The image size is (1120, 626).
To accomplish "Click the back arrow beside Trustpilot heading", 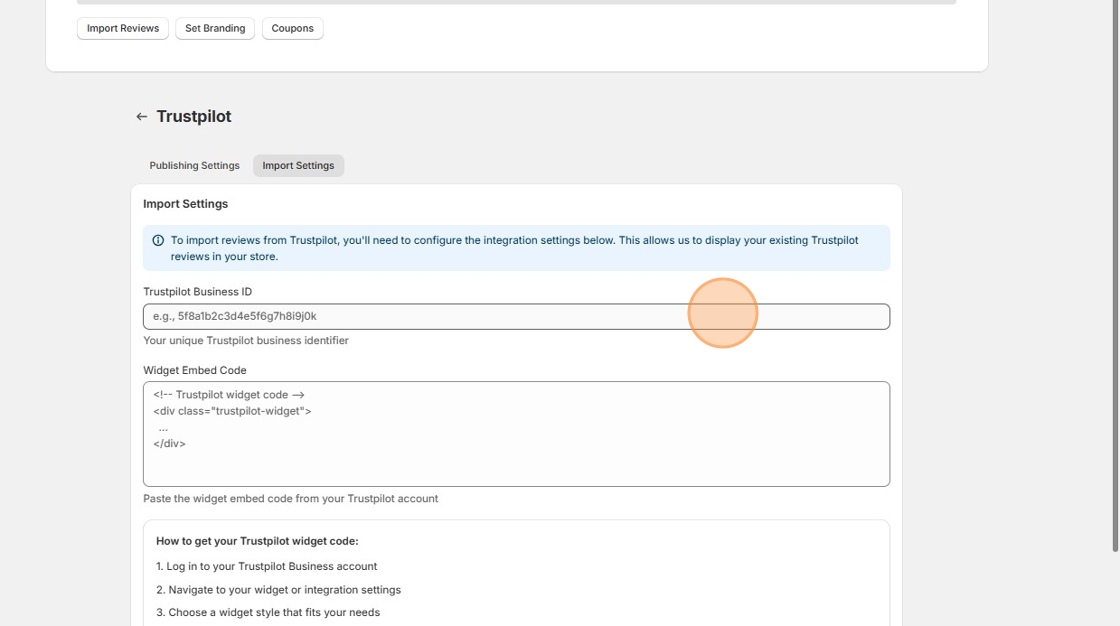I will tap(141, 117).
